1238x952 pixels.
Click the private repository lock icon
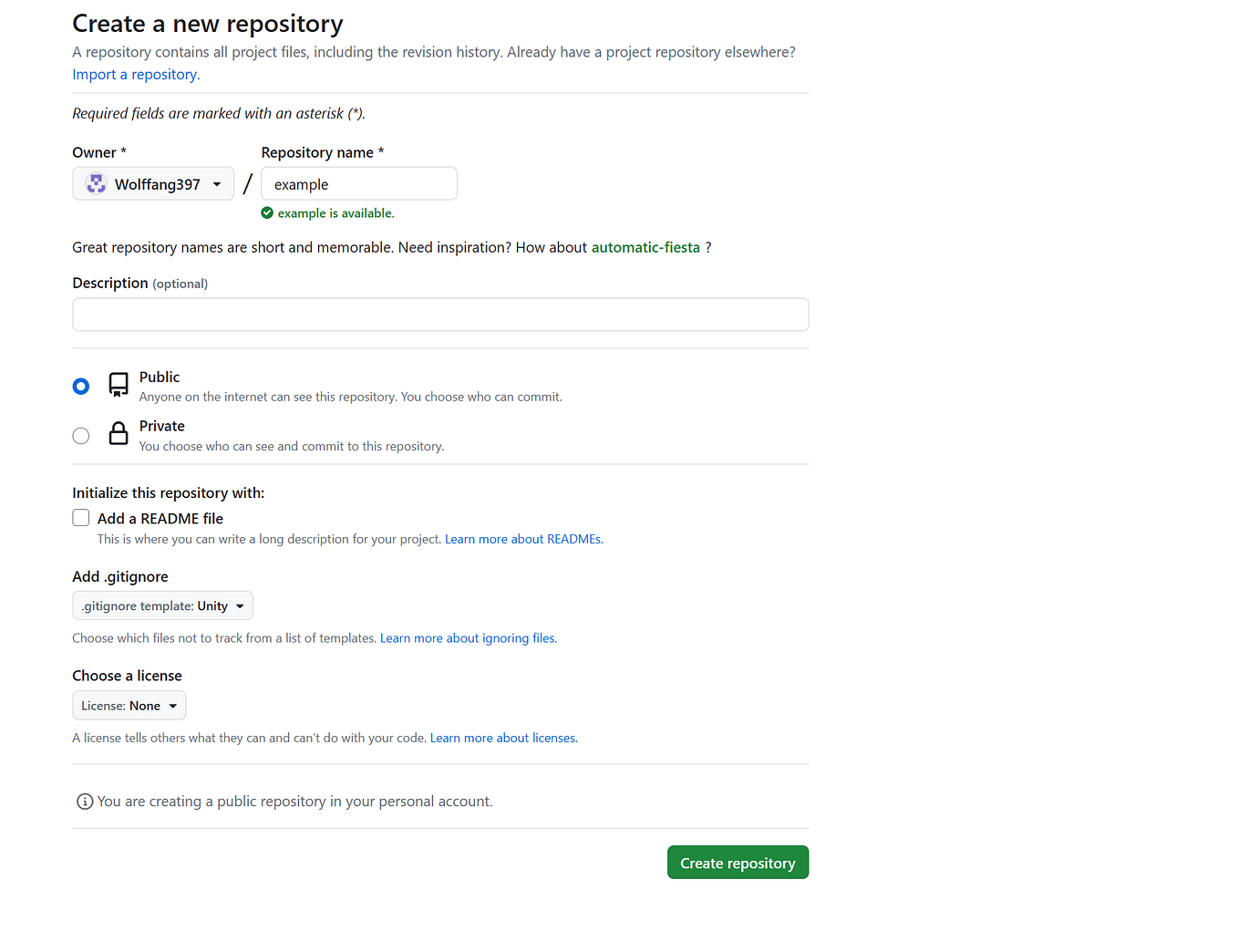(x=119, y=433)
